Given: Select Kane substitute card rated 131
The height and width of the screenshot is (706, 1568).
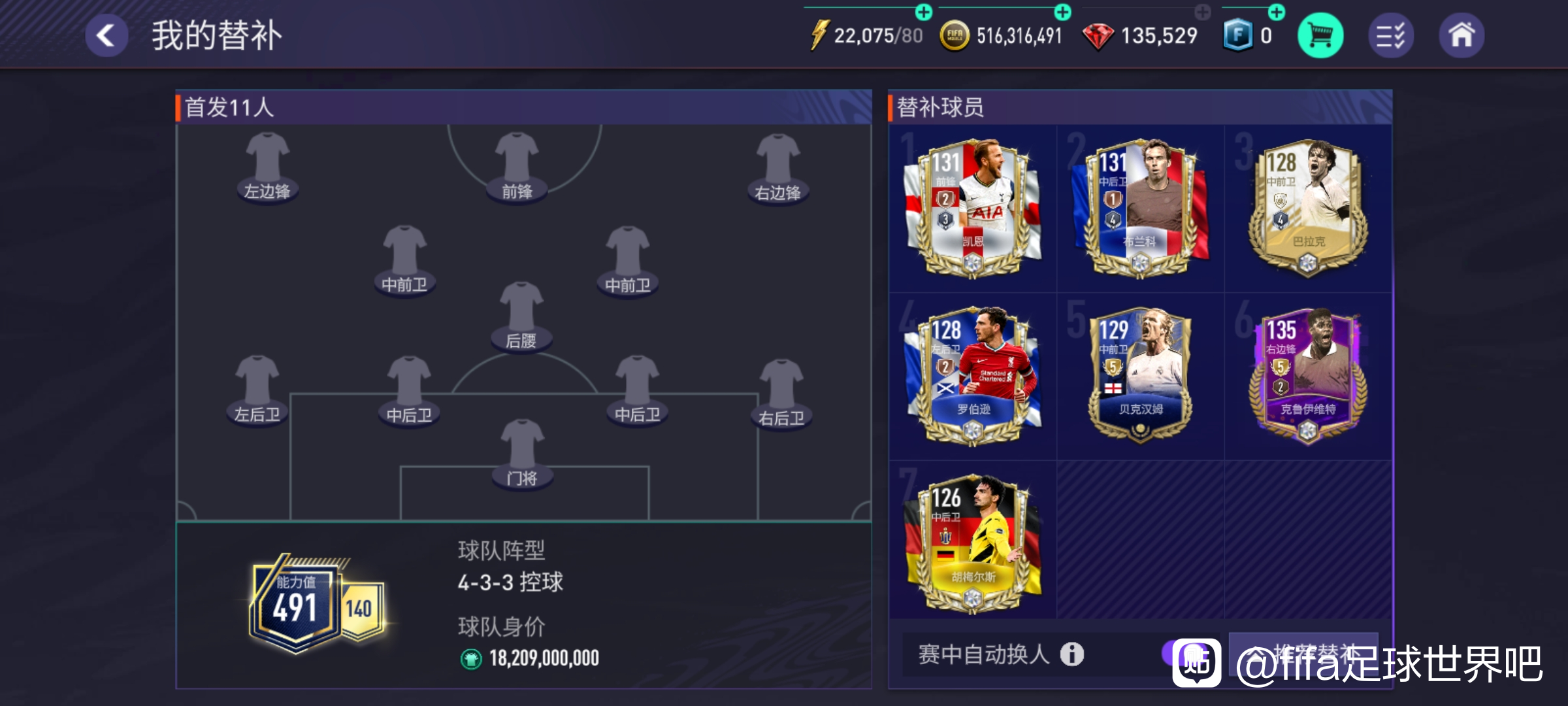Looking at the screenshot, I should pyautogui.click(x=973, y=208).
